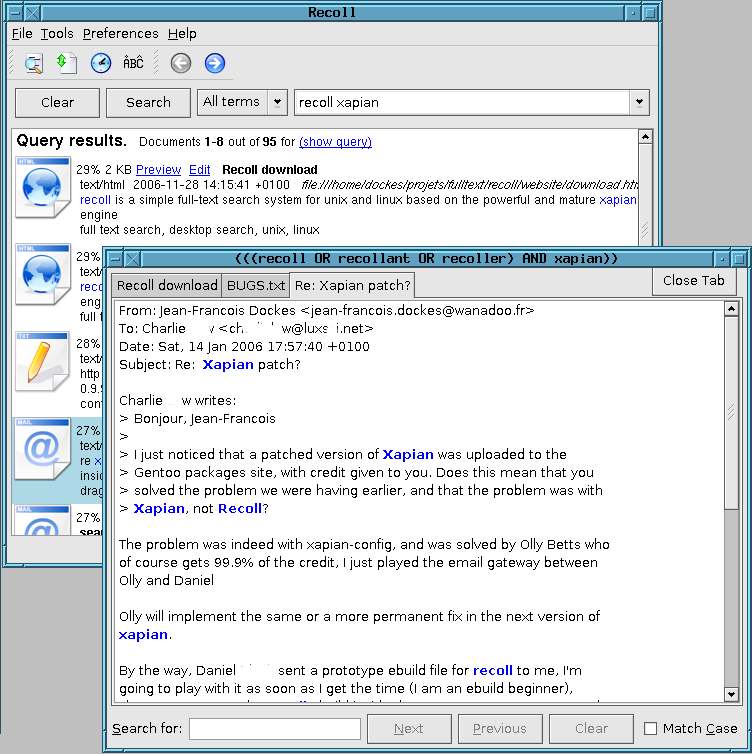752x754 pixels.
Task: Open the ABC term explorer icon
Action: coord(133,63)
